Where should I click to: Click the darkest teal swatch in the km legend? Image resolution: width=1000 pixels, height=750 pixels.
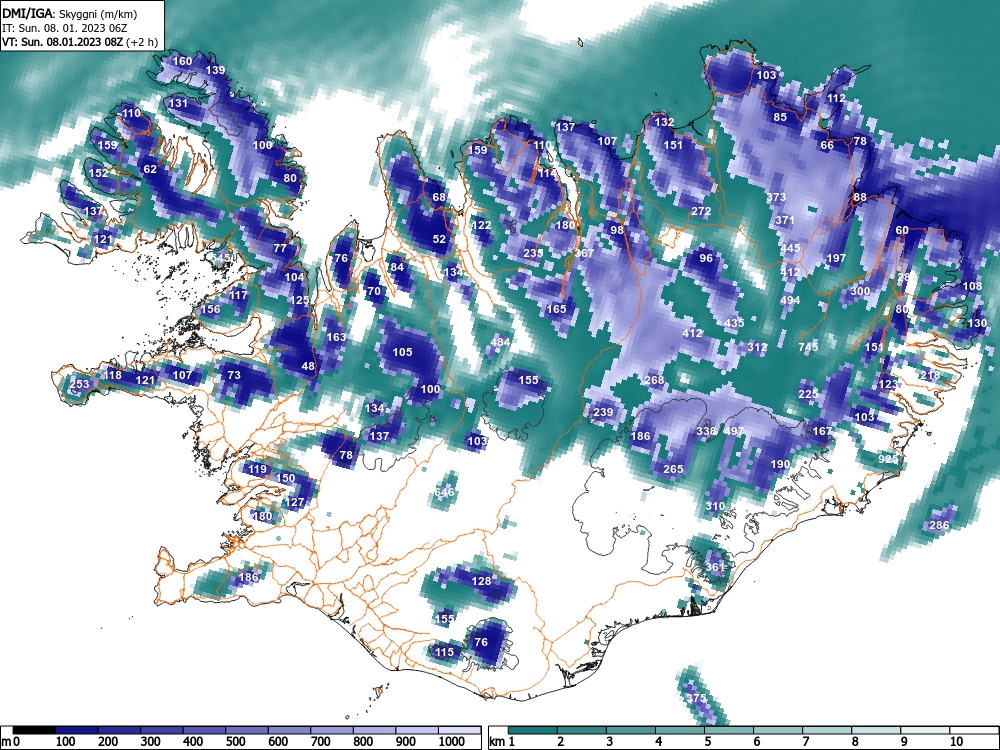[533, 730]
